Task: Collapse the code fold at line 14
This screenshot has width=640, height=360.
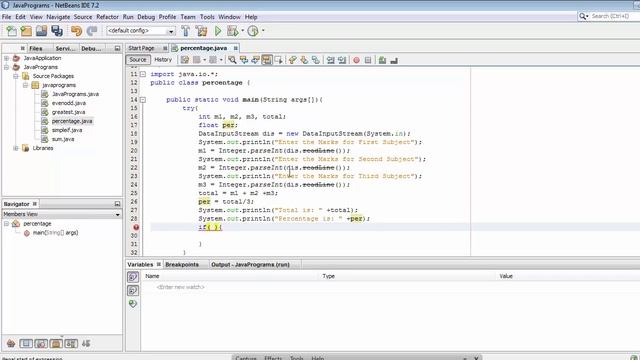Action: point(143,100)
